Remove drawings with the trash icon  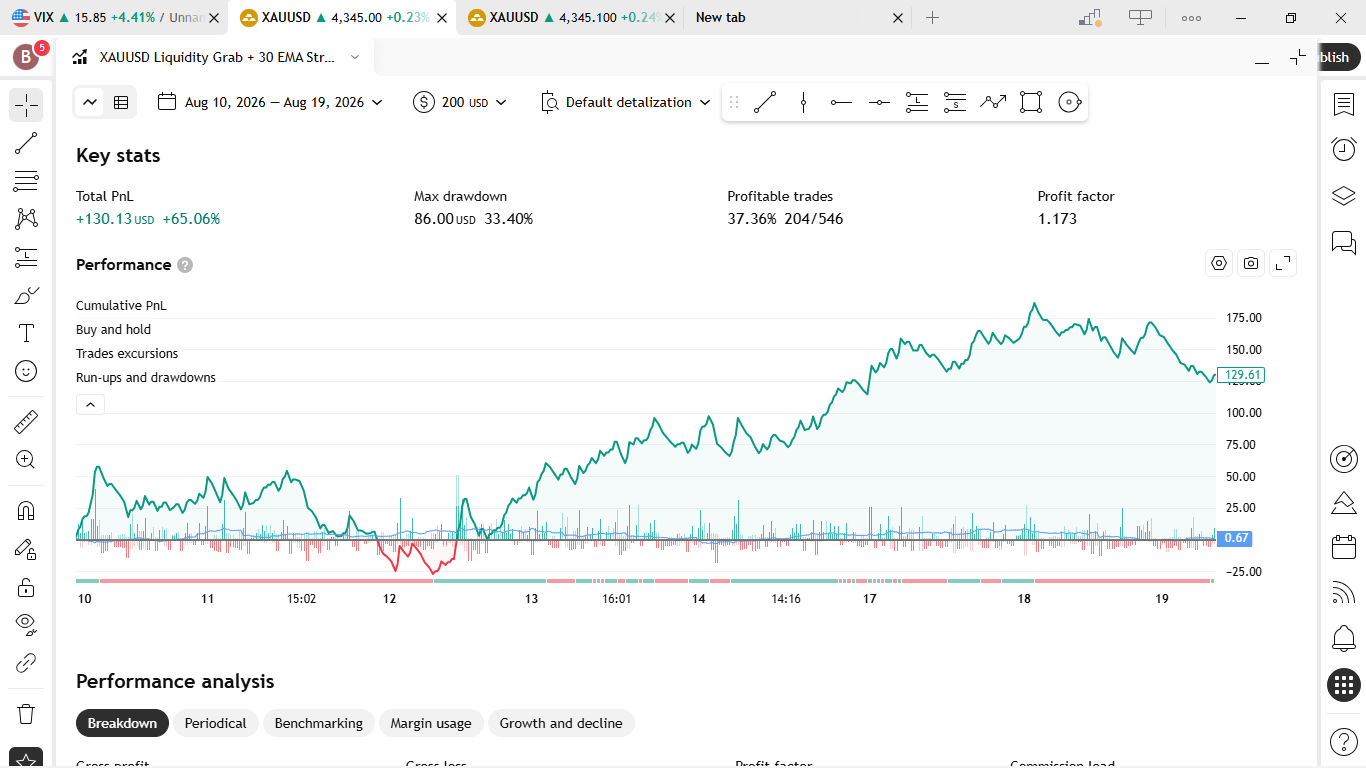click(x=26, y=713)
